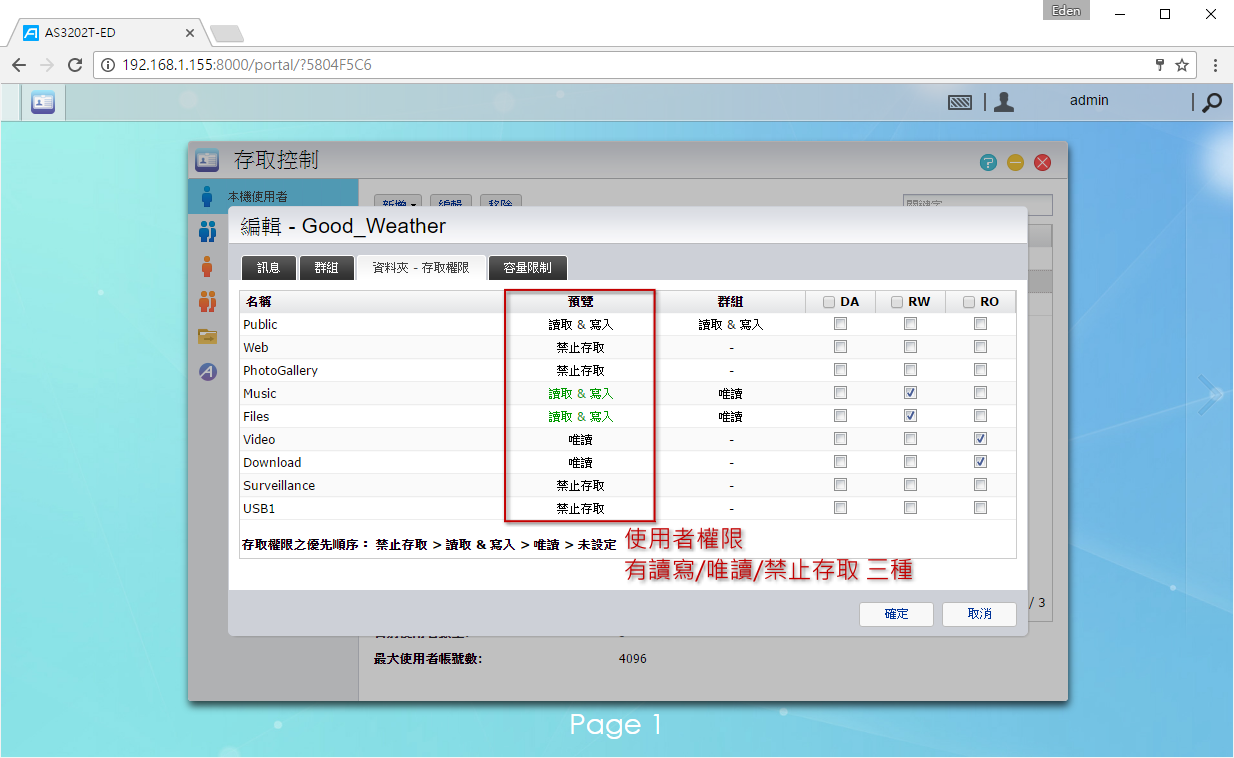Toggle the DA header checkbox

click(830, 302)
